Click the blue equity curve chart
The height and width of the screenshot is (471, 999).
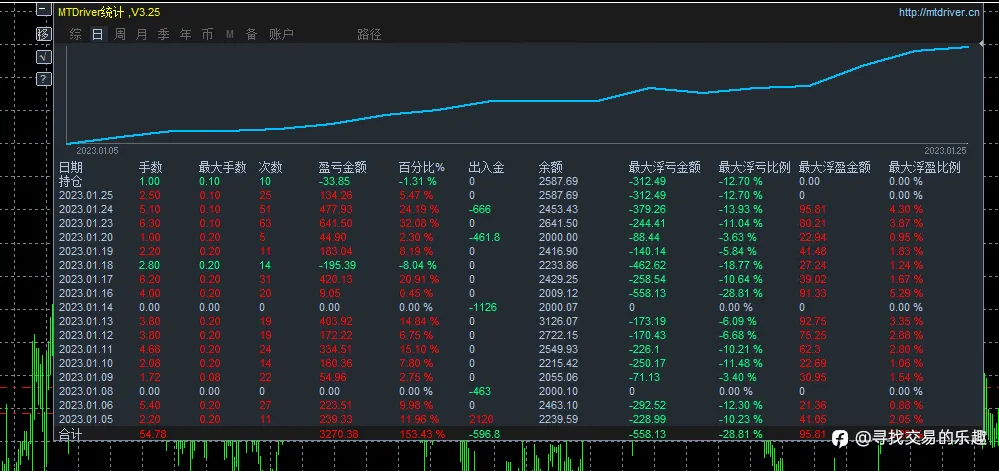(x=517, y=94)
